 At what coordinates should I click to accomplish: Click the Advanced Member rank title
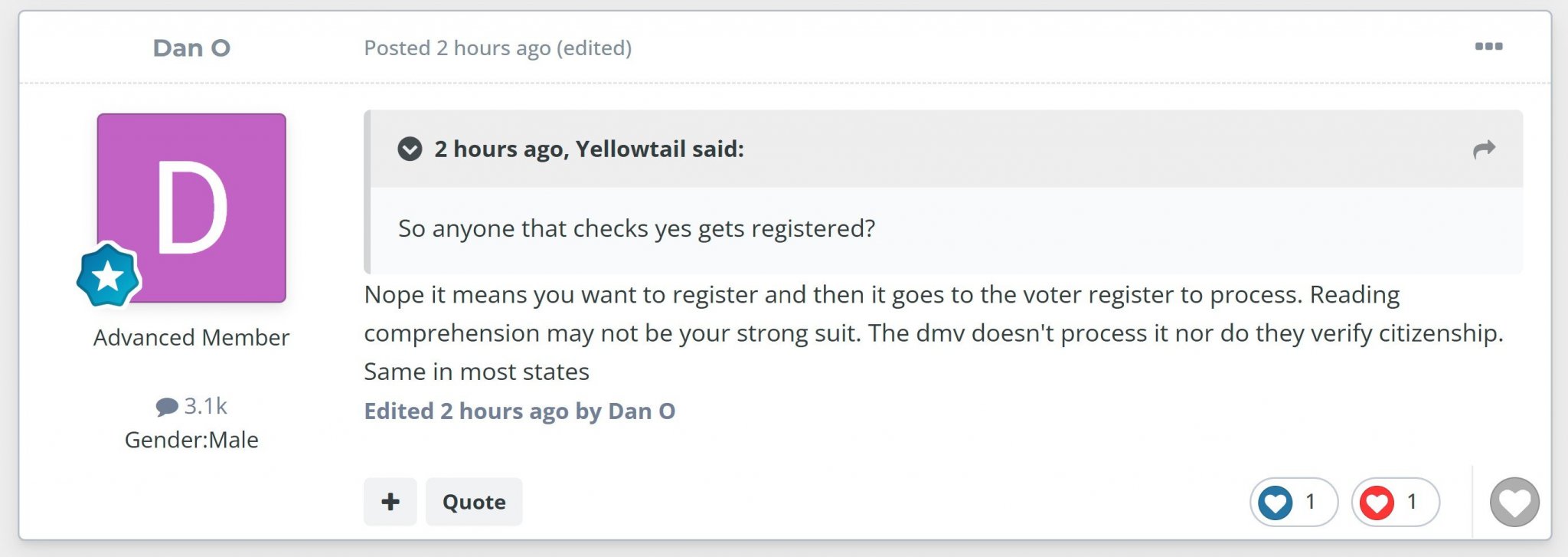(x=191, y=337)
